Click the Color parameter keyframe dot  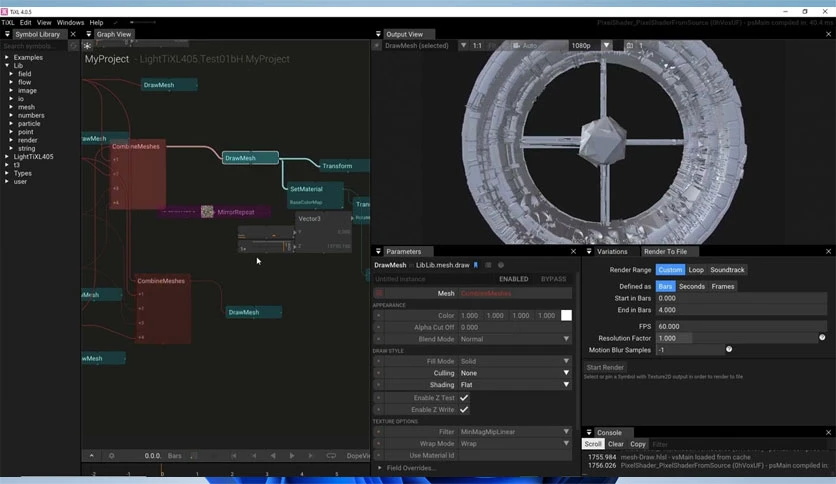[379, 316]
